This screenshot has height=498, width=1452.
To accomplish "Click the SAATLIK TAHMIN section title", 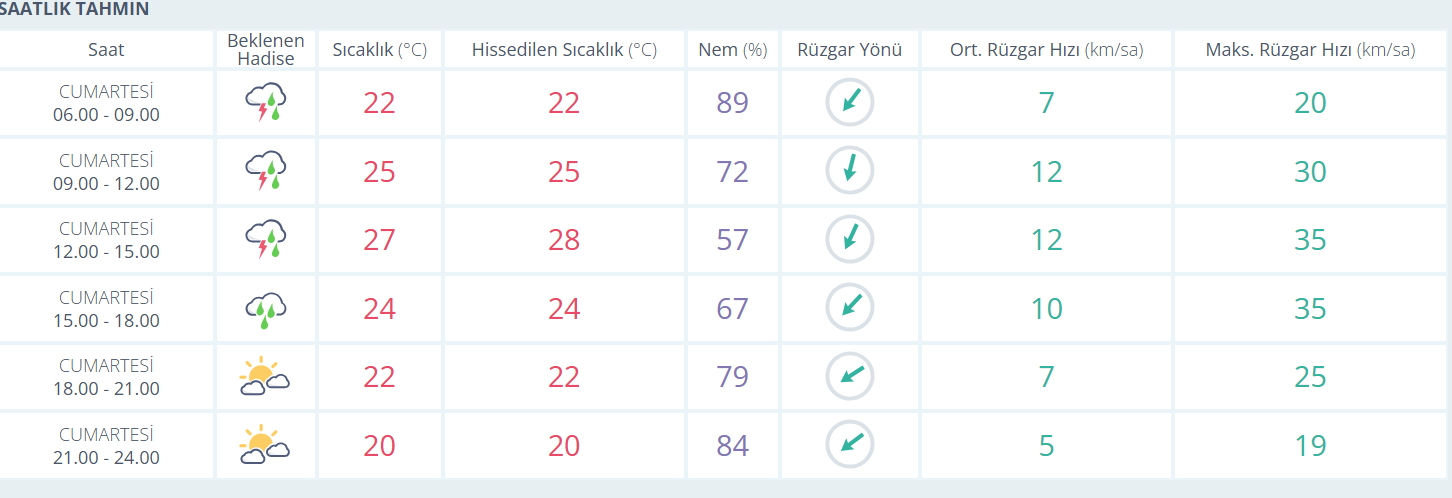I will [x=74, y=9].
